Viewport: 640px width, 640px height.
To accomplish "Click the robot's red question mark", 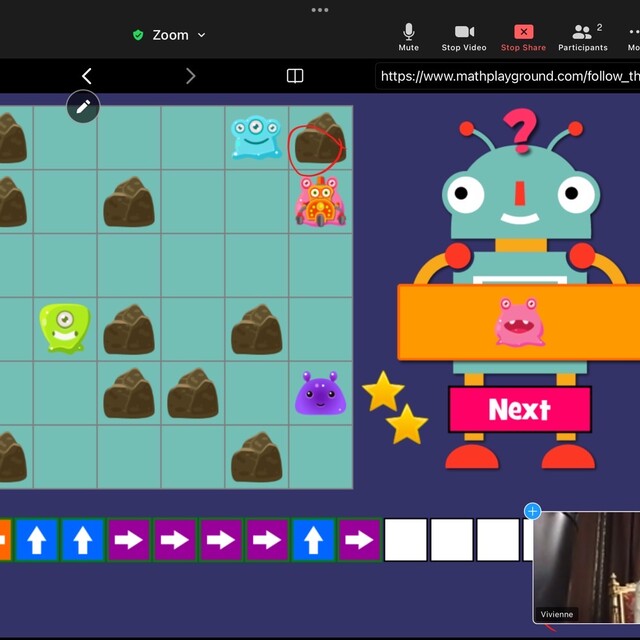I will click(520, 131).
